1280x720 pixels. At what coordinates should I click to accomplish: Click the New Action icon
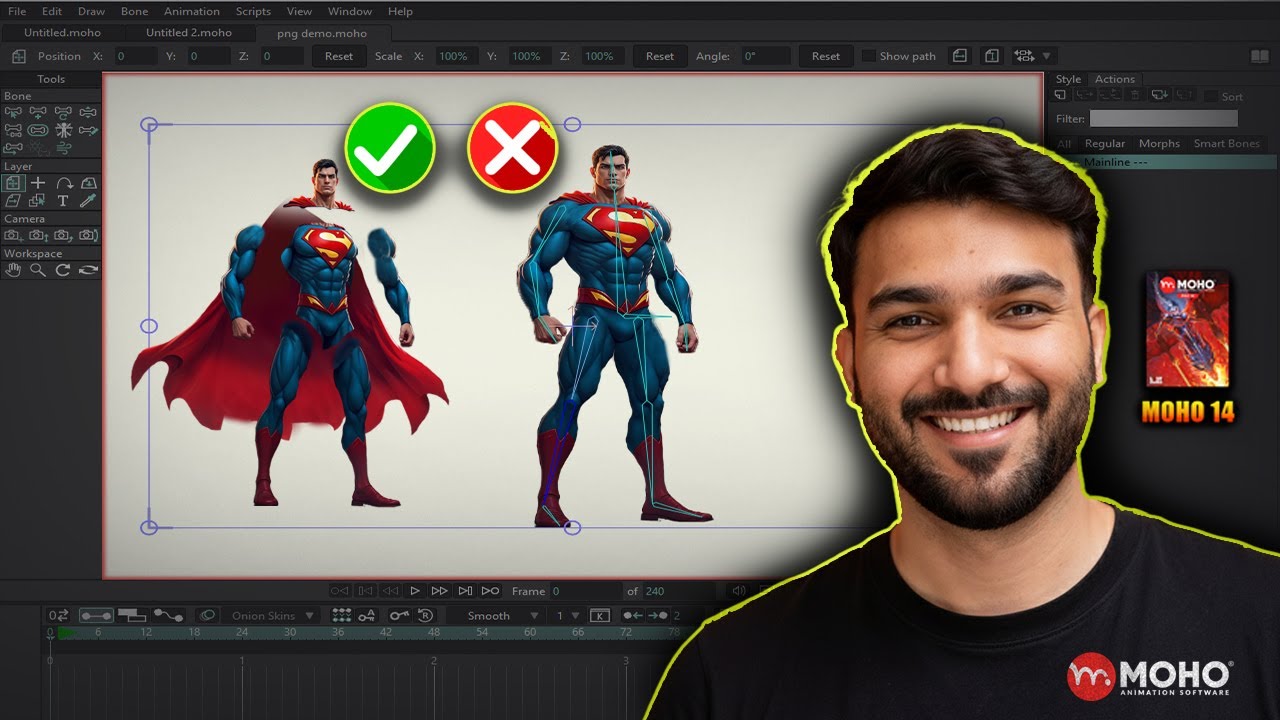tap(1060, 95)
